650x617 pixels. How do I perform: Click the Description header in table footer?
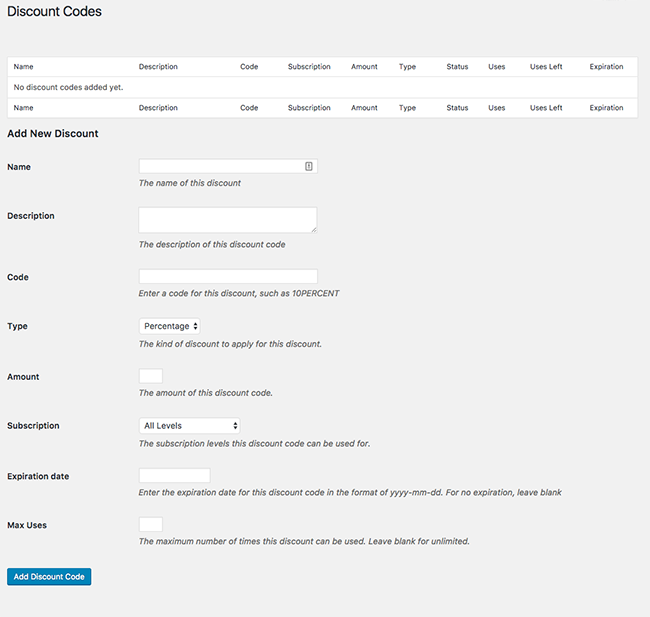[158, 108]
